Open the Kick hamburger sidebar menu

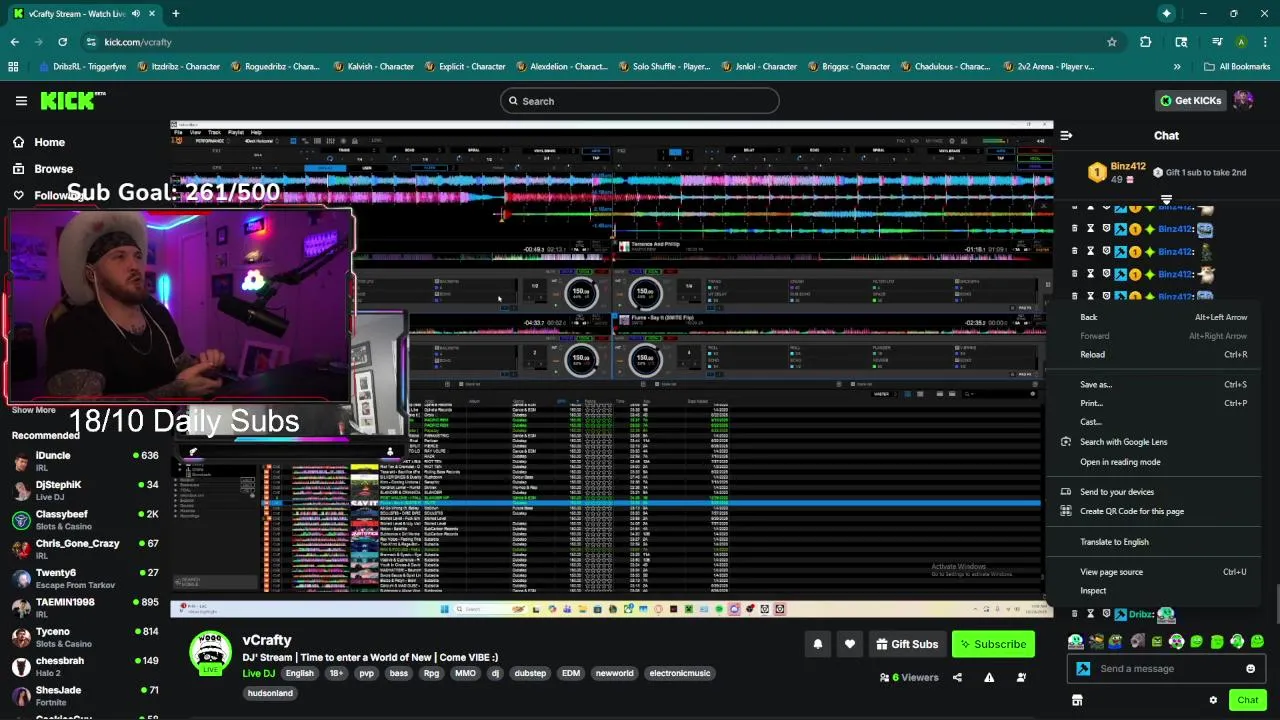pos(21,100)
